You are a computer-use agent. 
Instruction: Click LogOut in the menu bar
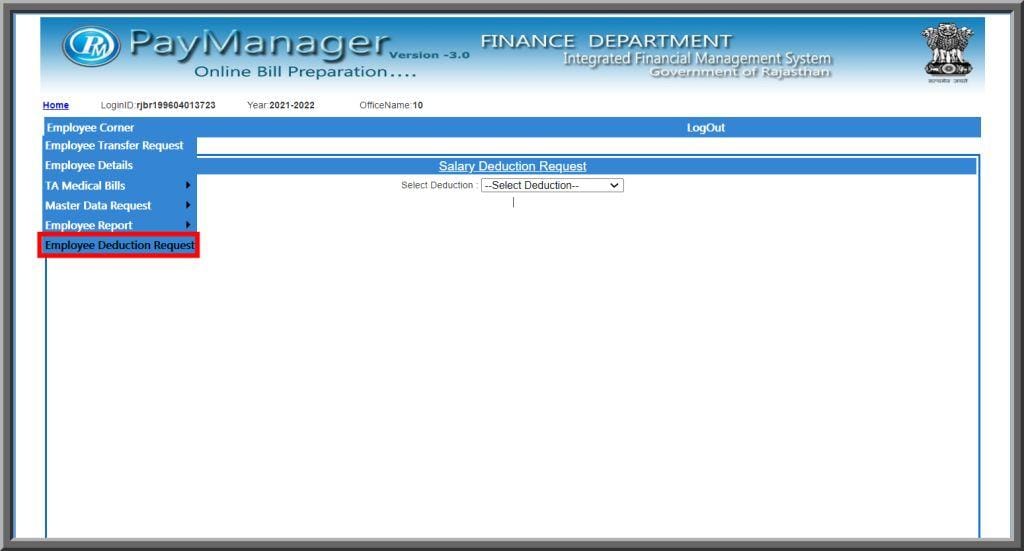click(705, 127)
